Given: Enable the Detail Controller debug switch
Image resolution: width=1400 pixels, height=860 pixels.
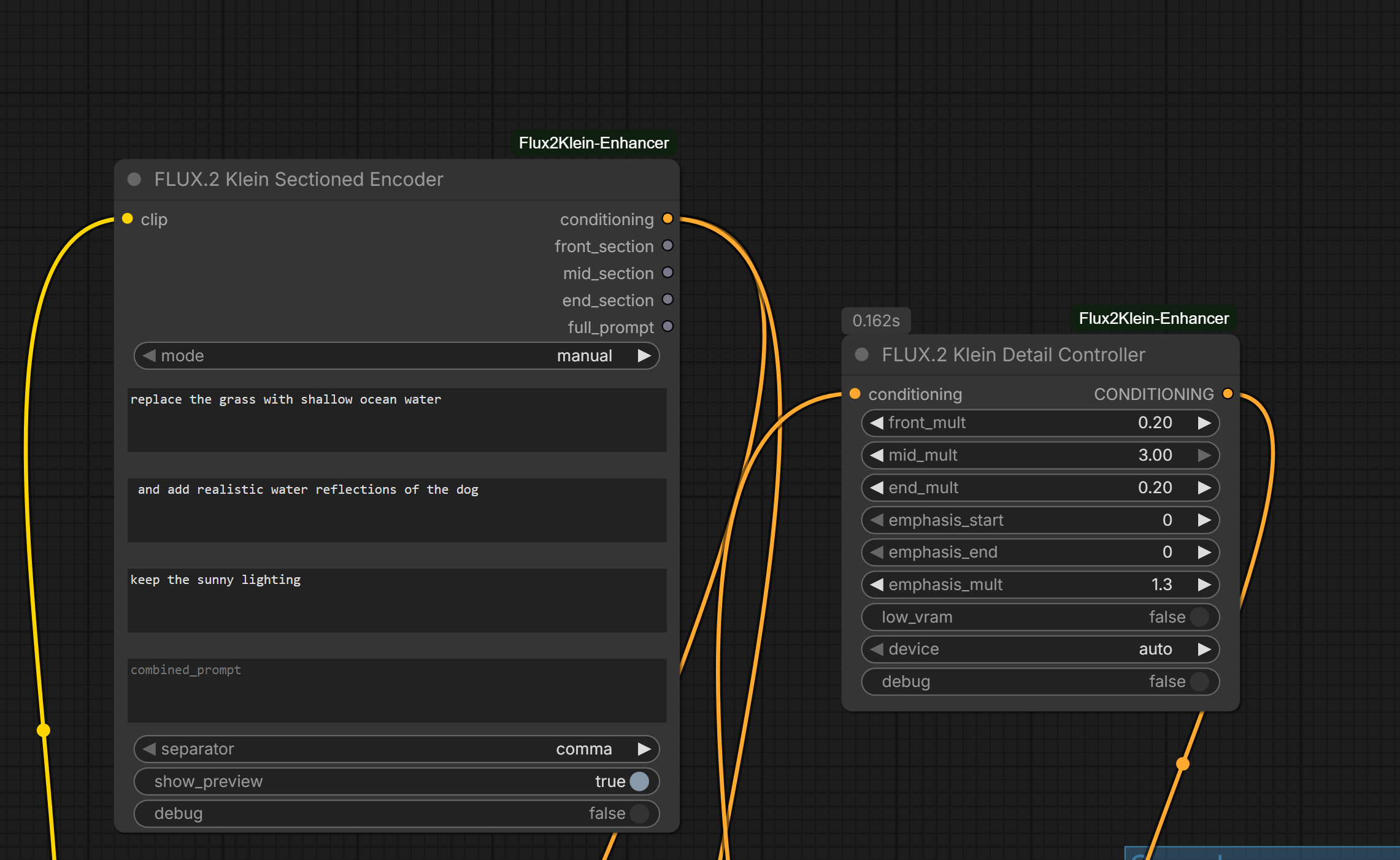Looking at the screenshot, I should pyautogui.click(x=1199, y=681).
